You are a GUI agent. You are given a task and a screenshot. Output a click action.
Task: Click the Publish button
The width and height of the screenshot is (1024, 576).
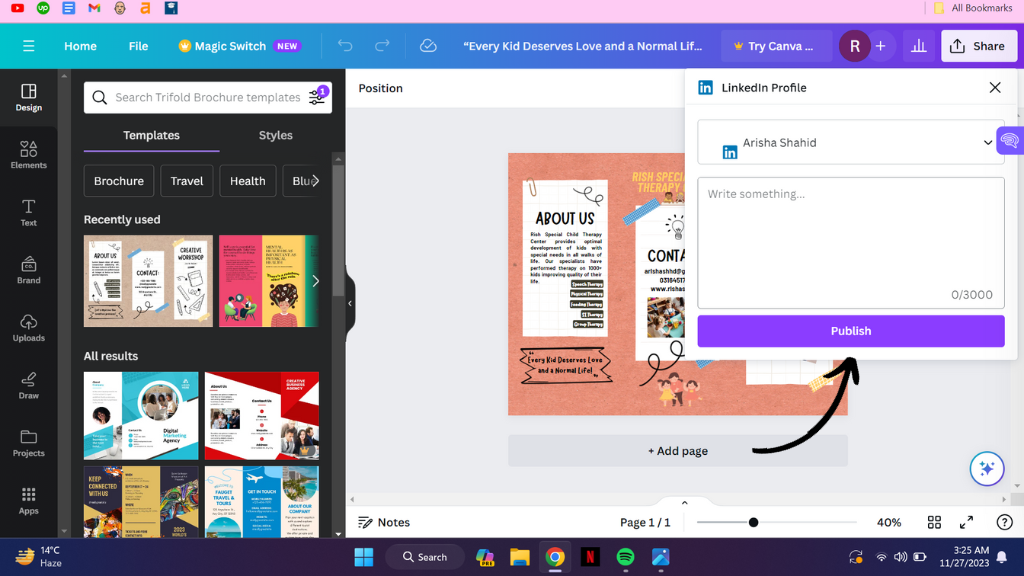pos(851,330)
